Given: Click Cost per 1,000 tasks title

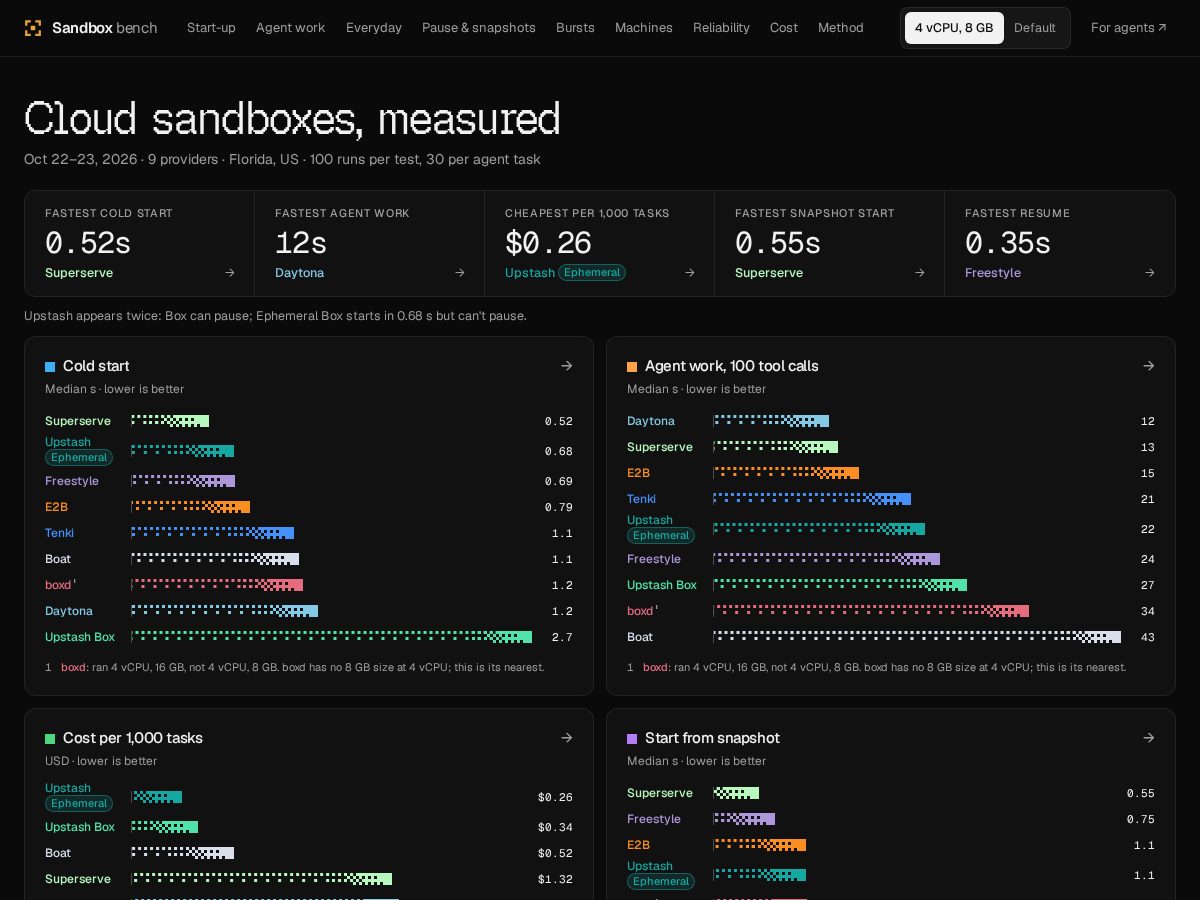Looking at the screenshot, I should point(133,738).
